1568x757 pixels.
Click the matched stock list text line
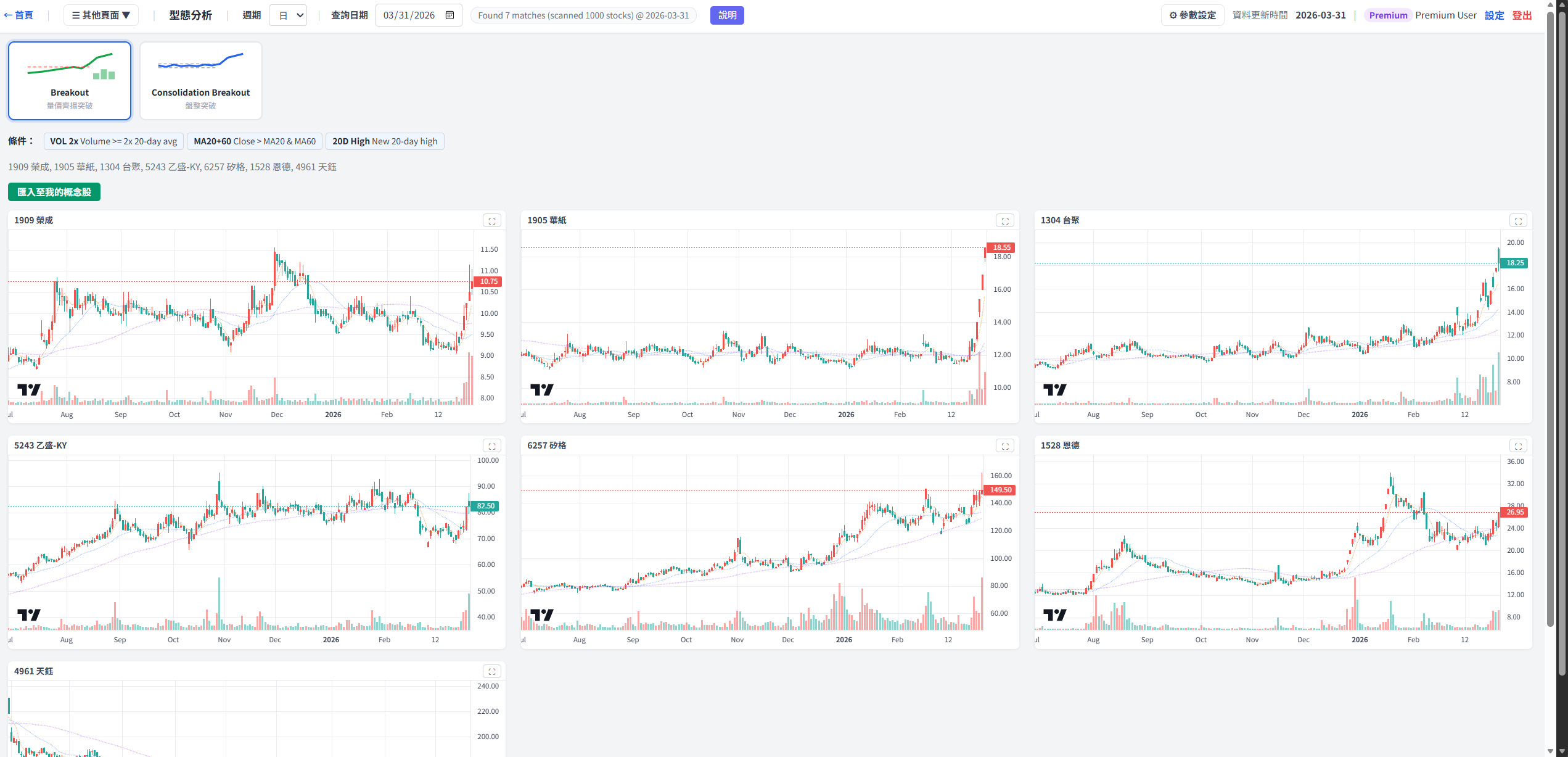pyautogui.click(x=172, y=167)
